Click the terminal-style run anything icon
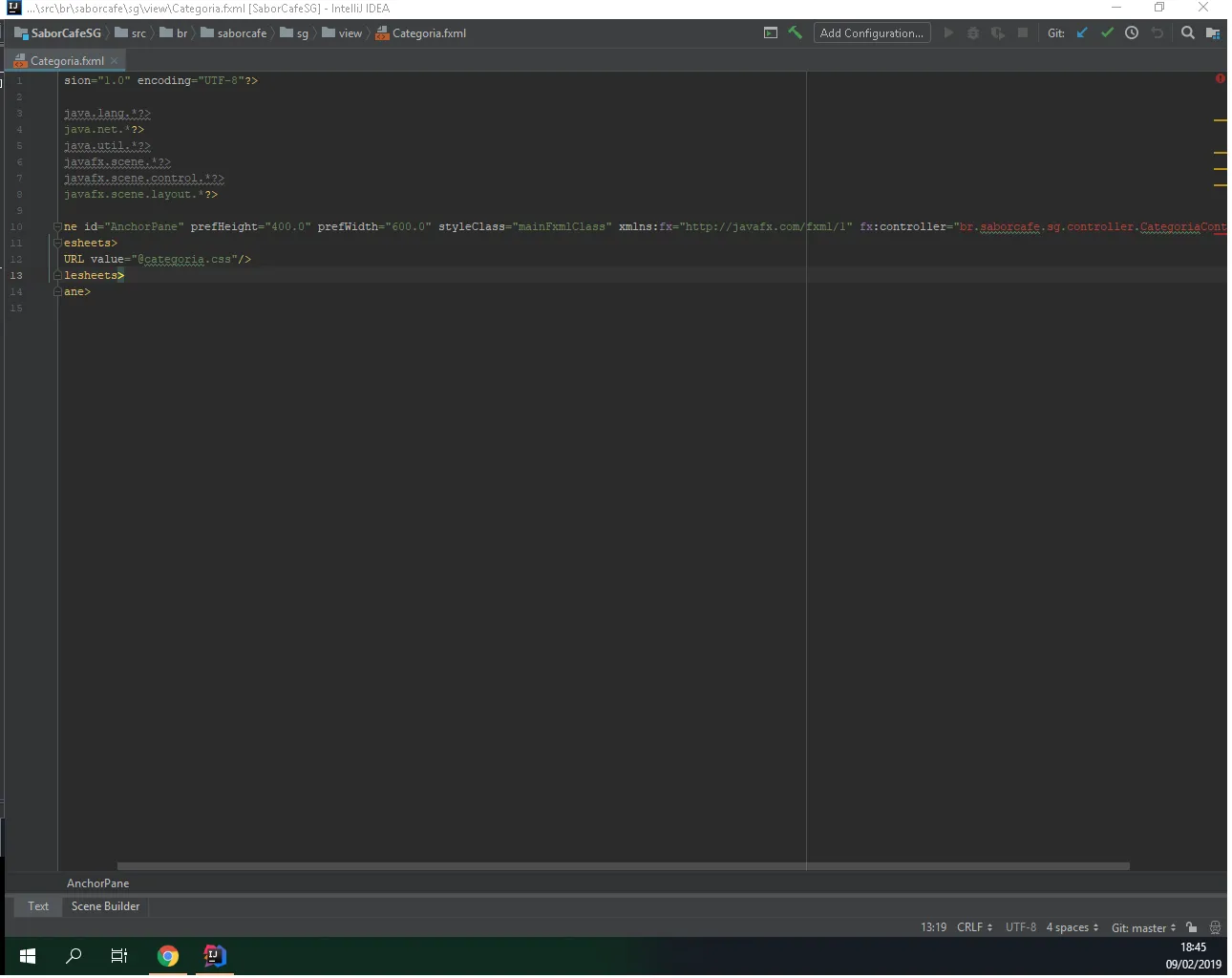Screen dimensions: 1232x978 (x=771, y=32)
